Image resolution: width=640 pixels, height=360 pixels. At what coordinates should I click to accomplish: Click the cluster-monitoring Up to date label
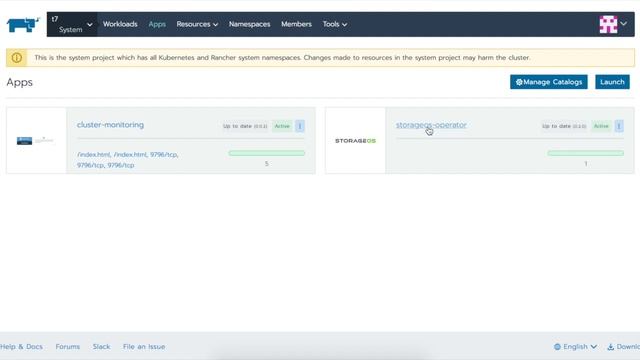pyautogui.click(x=245, y=126)
